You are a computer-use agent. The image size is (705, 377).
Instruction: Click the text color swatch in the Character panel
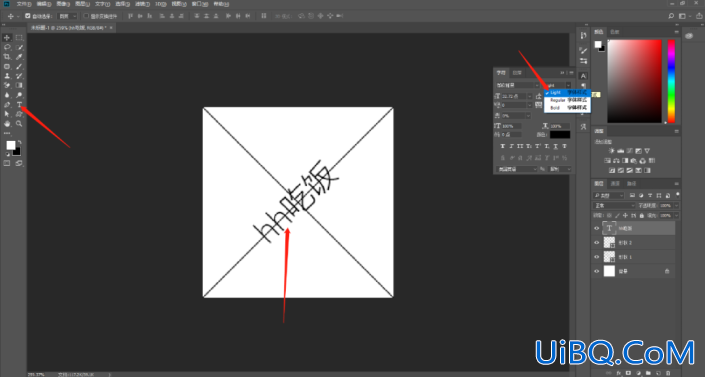pos(560,135)
